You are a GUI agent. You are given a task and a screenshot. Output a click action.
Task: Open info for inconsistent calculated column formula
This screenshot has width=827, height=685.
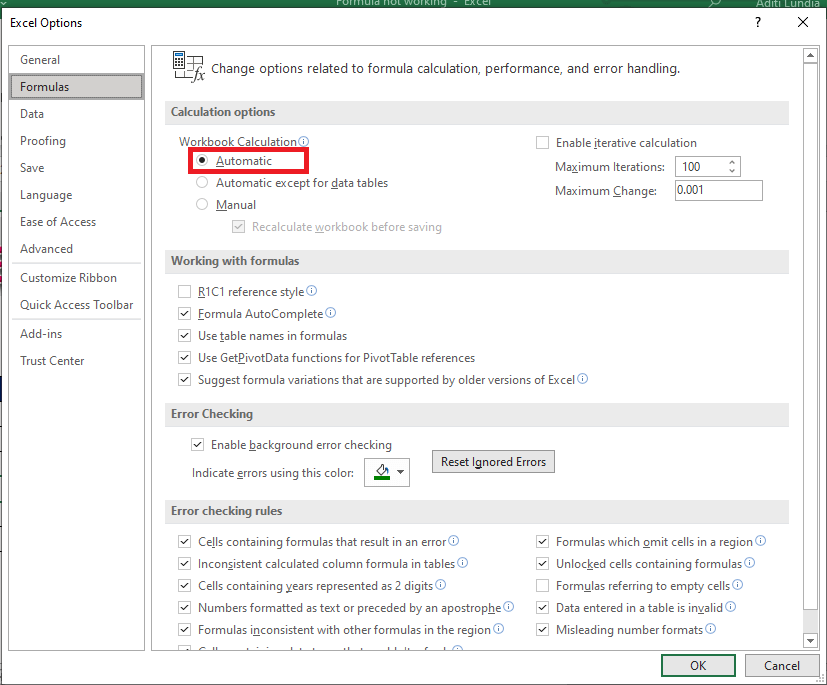(463, 563)
